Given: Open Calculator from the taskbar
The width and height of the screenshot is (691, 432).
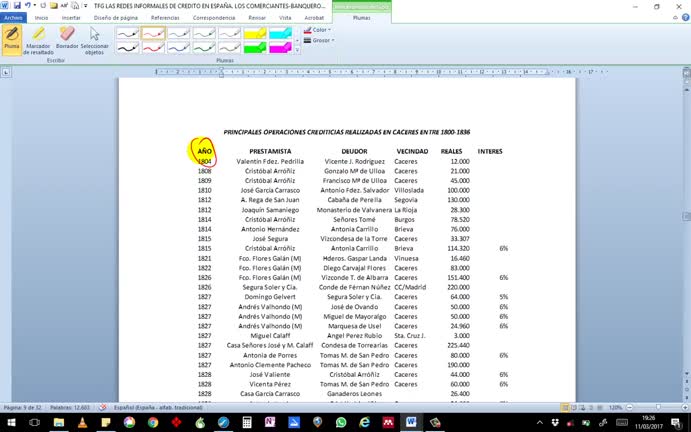Looking at the screenshot, I should [x=247, y=423].
